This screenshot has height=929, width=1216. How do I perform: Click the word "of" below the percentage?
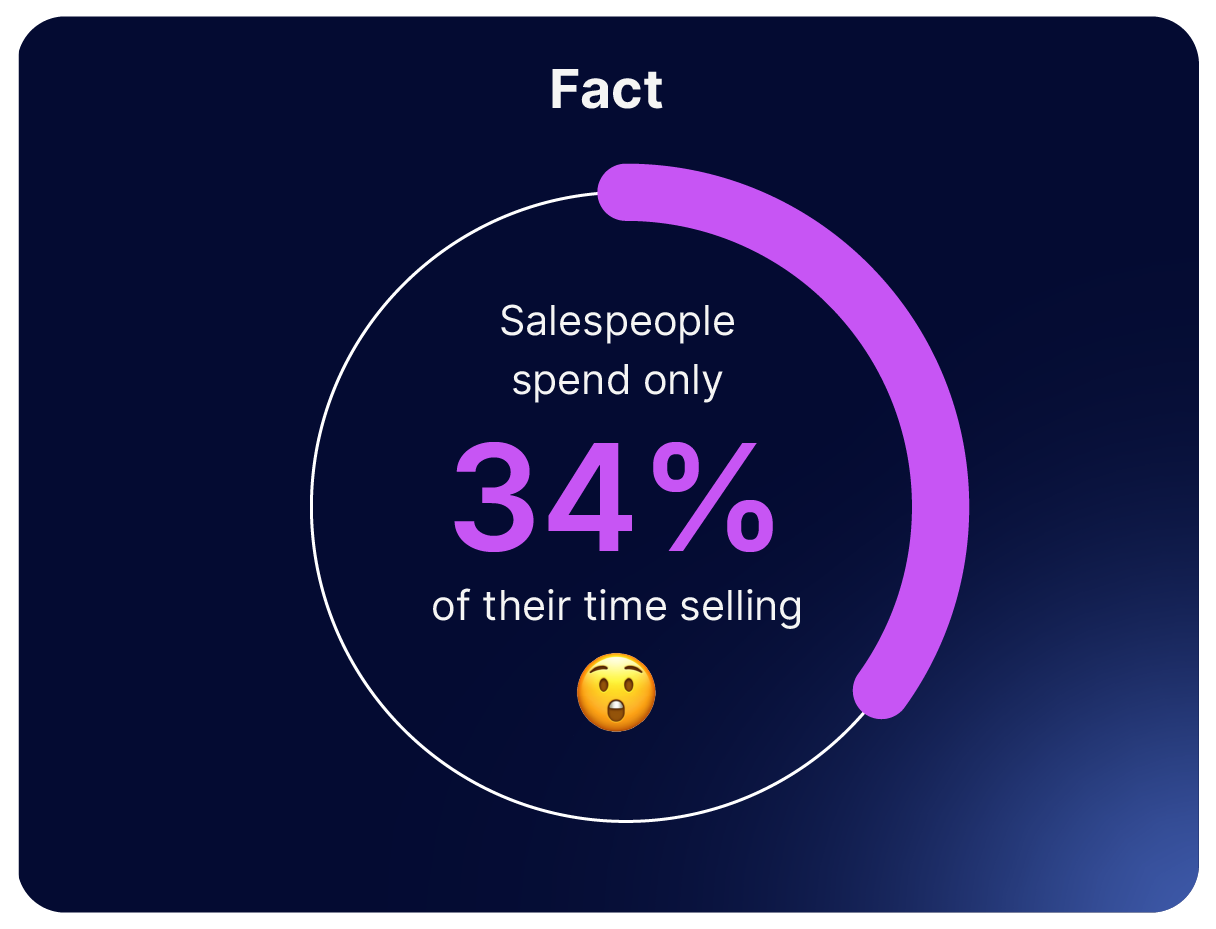click(x=452, y=606)
